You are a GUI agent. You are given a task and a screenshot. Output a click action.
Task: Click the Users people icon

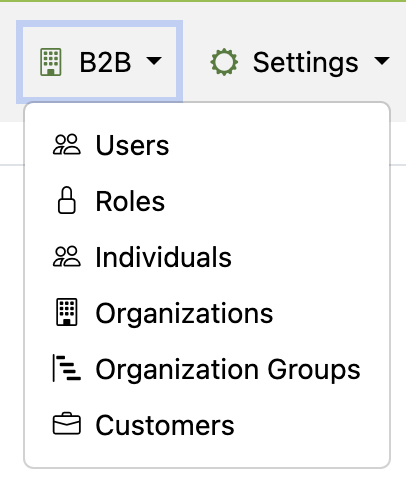tap(67, 145)
